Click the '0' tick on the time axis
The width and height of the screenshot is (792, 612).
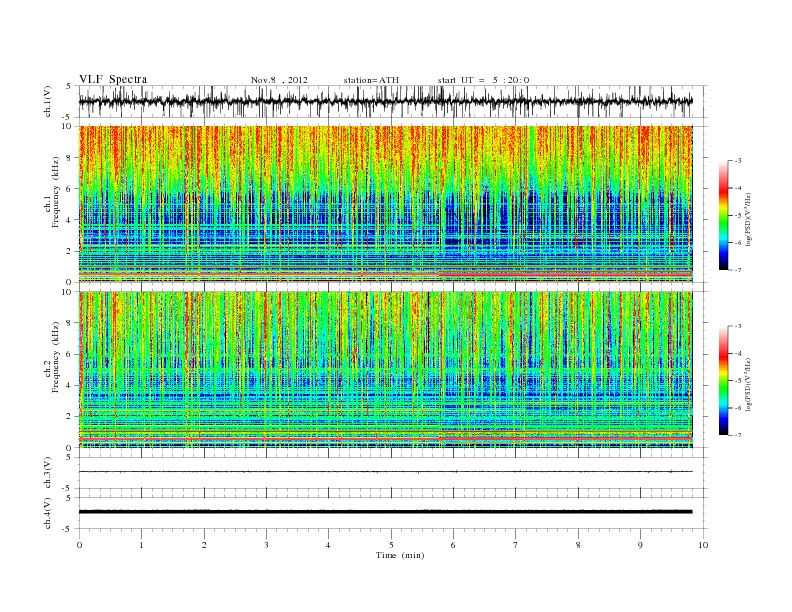click(x=79, y=545)
